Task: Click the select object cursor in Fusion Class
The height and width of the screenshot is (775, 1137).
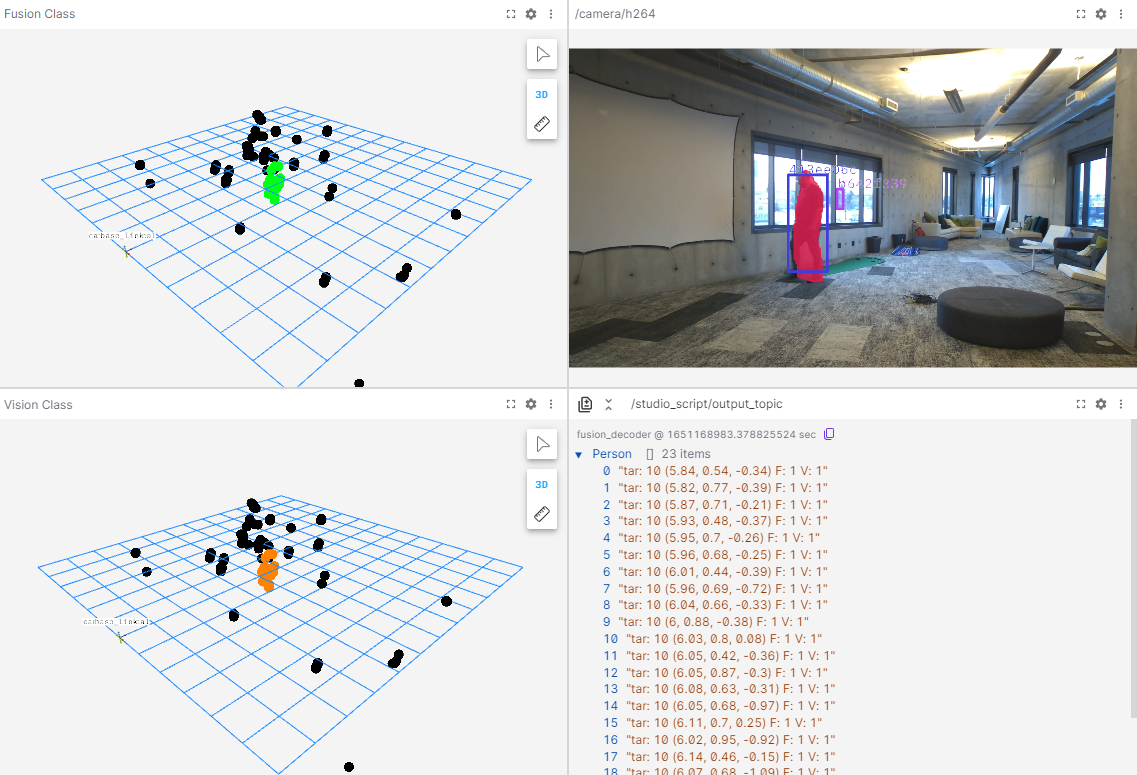Action: (x=542, y=54)
